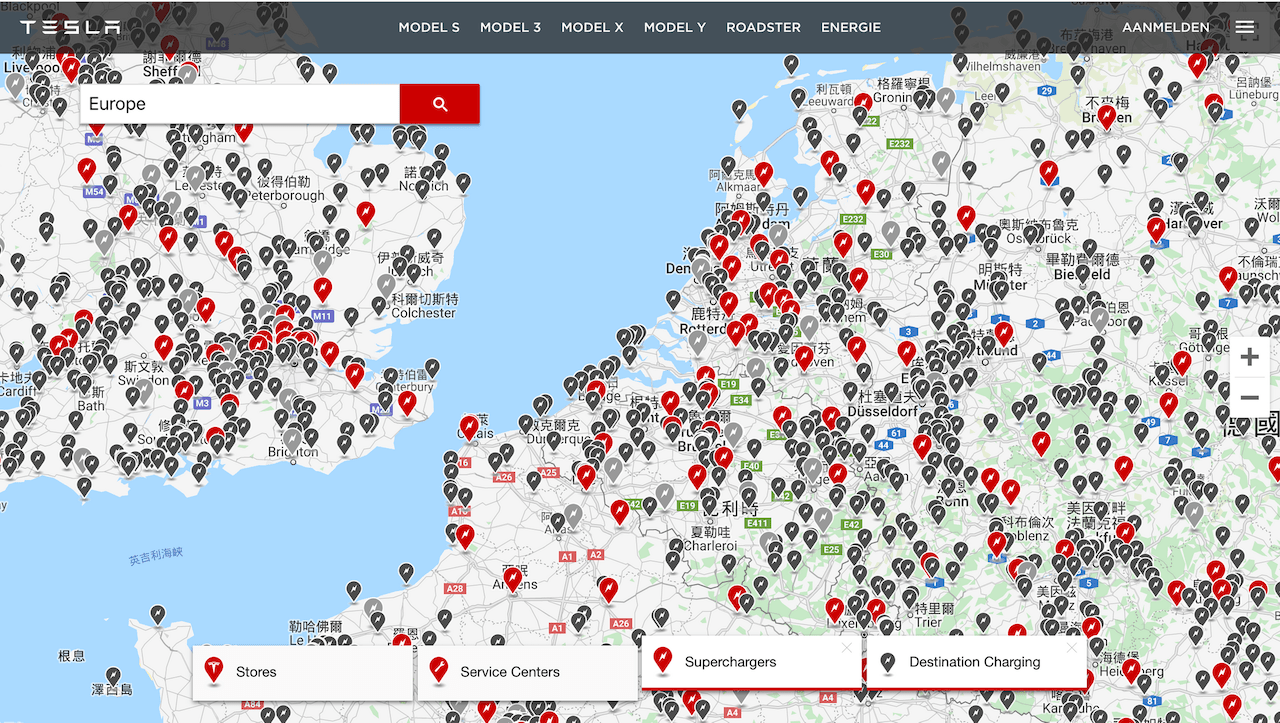Toggle the Superchargers filter
Image resolution: width=1280 pixels, height=723 pixels.
point(751,662)
